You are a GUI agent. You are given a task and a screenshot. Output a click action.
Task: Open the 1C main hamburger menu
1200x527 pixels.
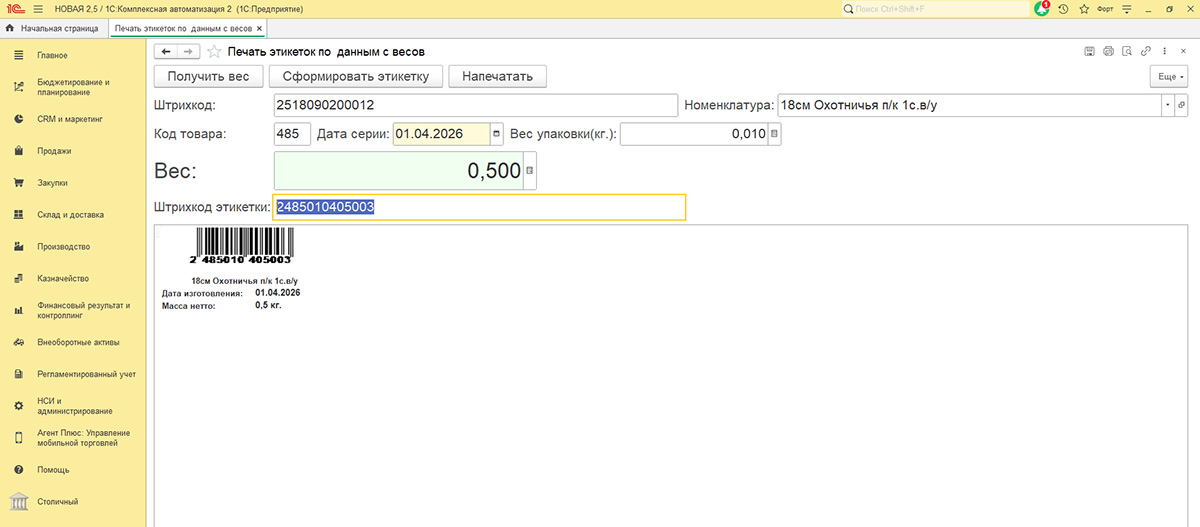point(38,9)
